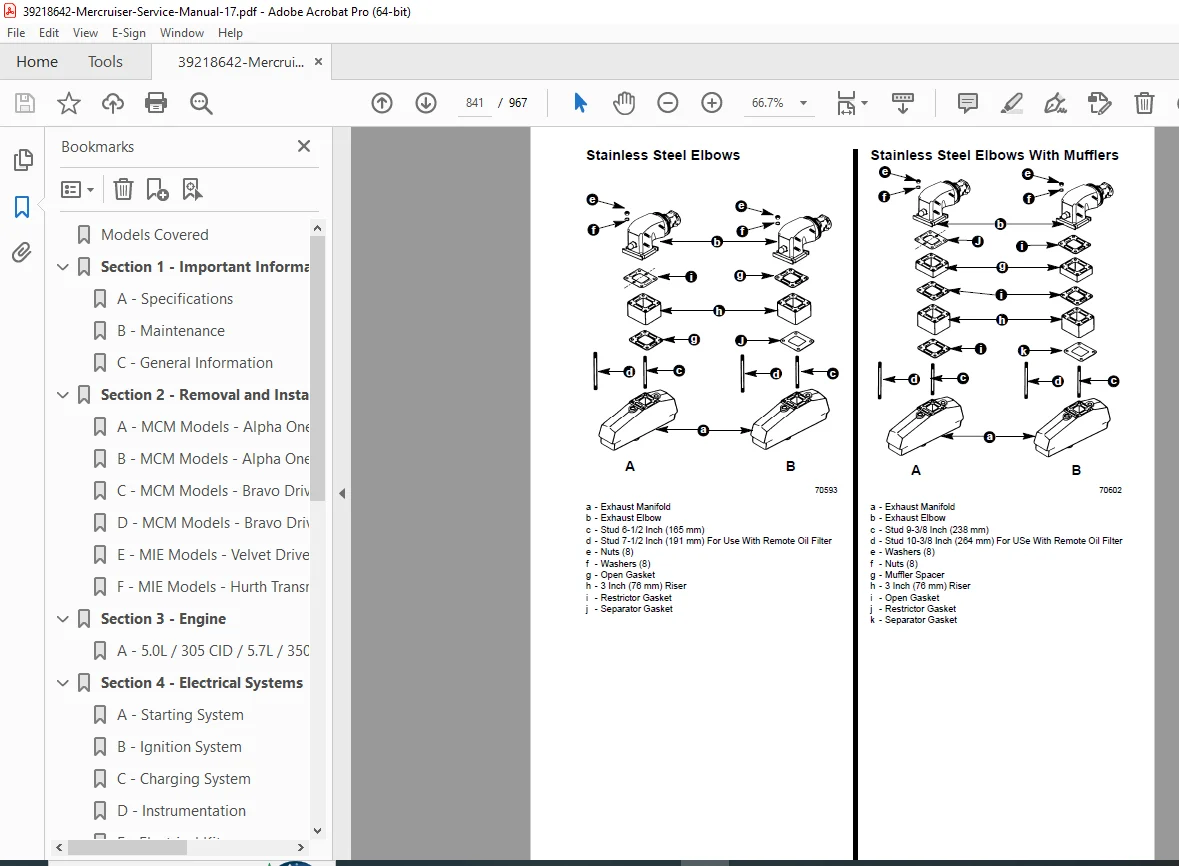Click the page number field showing 841
Screen dimensions: 1179x866
[474, 103]
